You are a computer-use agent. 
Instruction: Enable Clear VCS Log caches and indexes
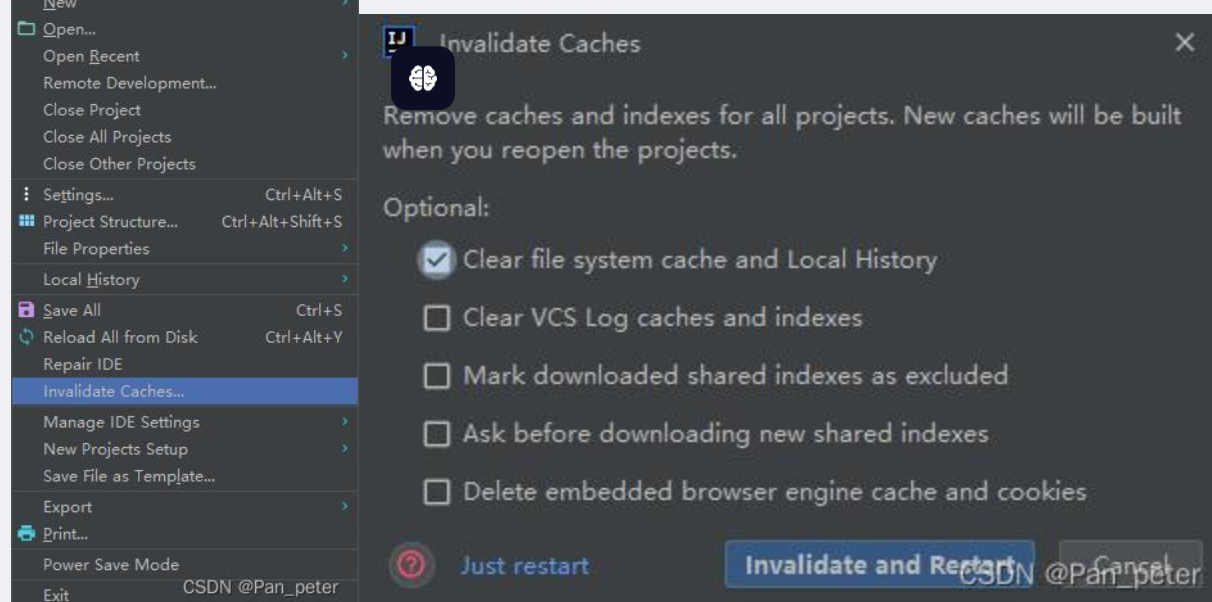[x=437, y=318]
